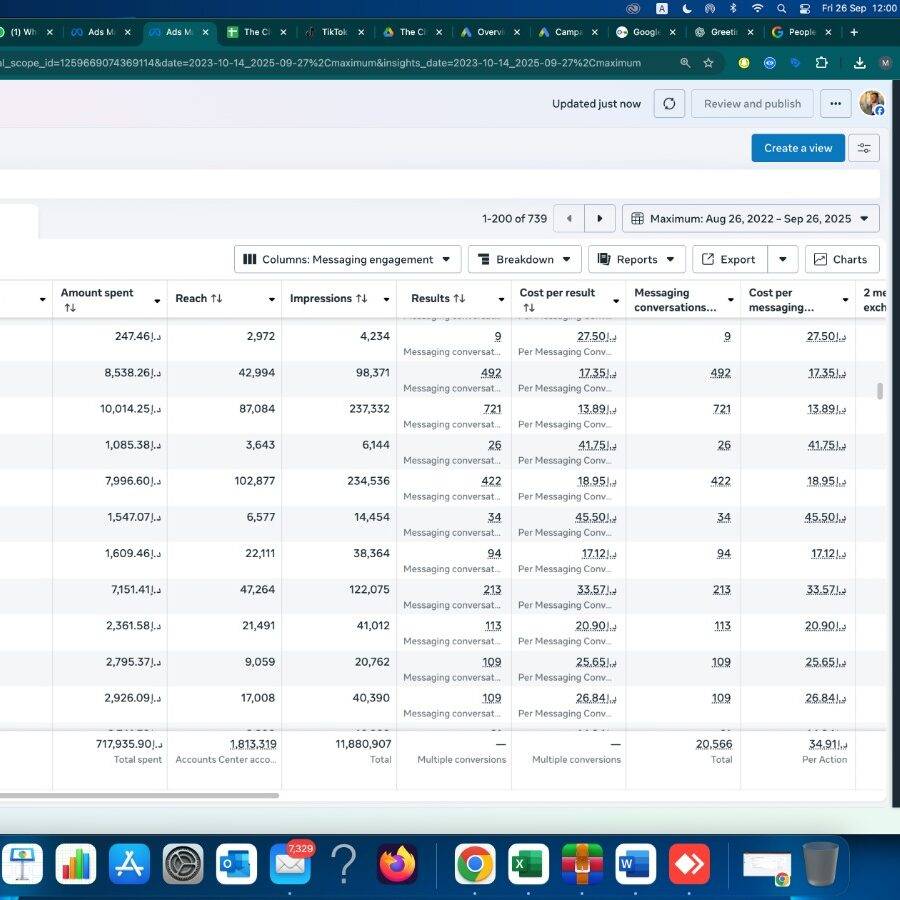
Task: Switch to the People browser tab
Action: coord(801,32)
